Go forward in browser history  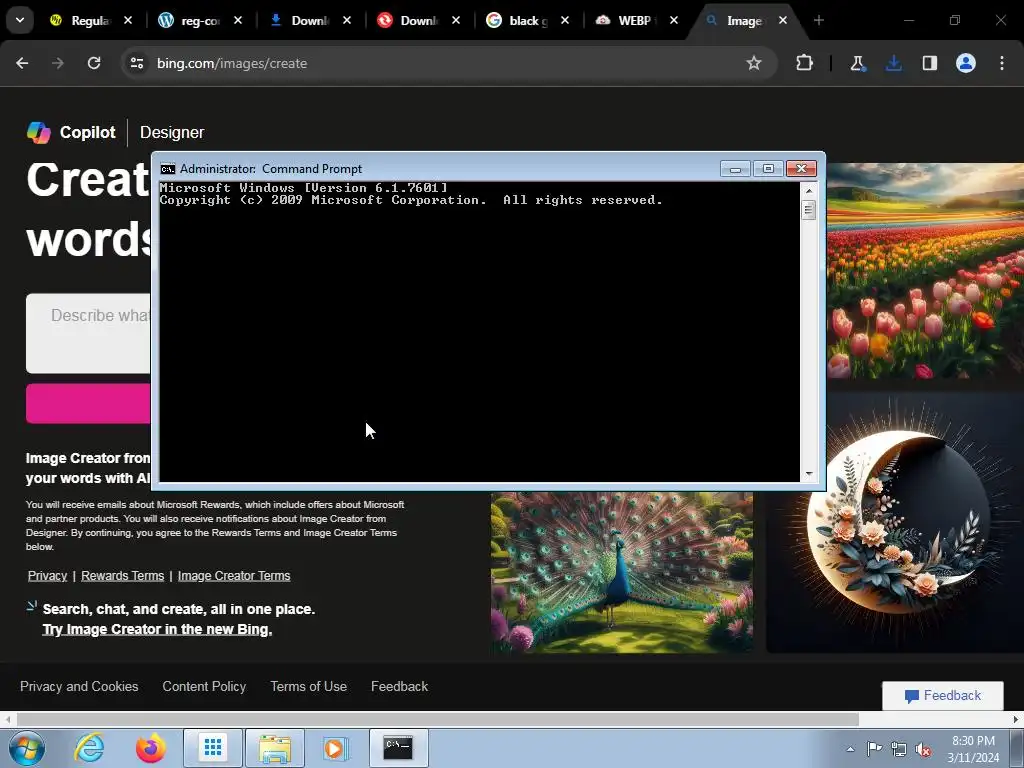58,63
